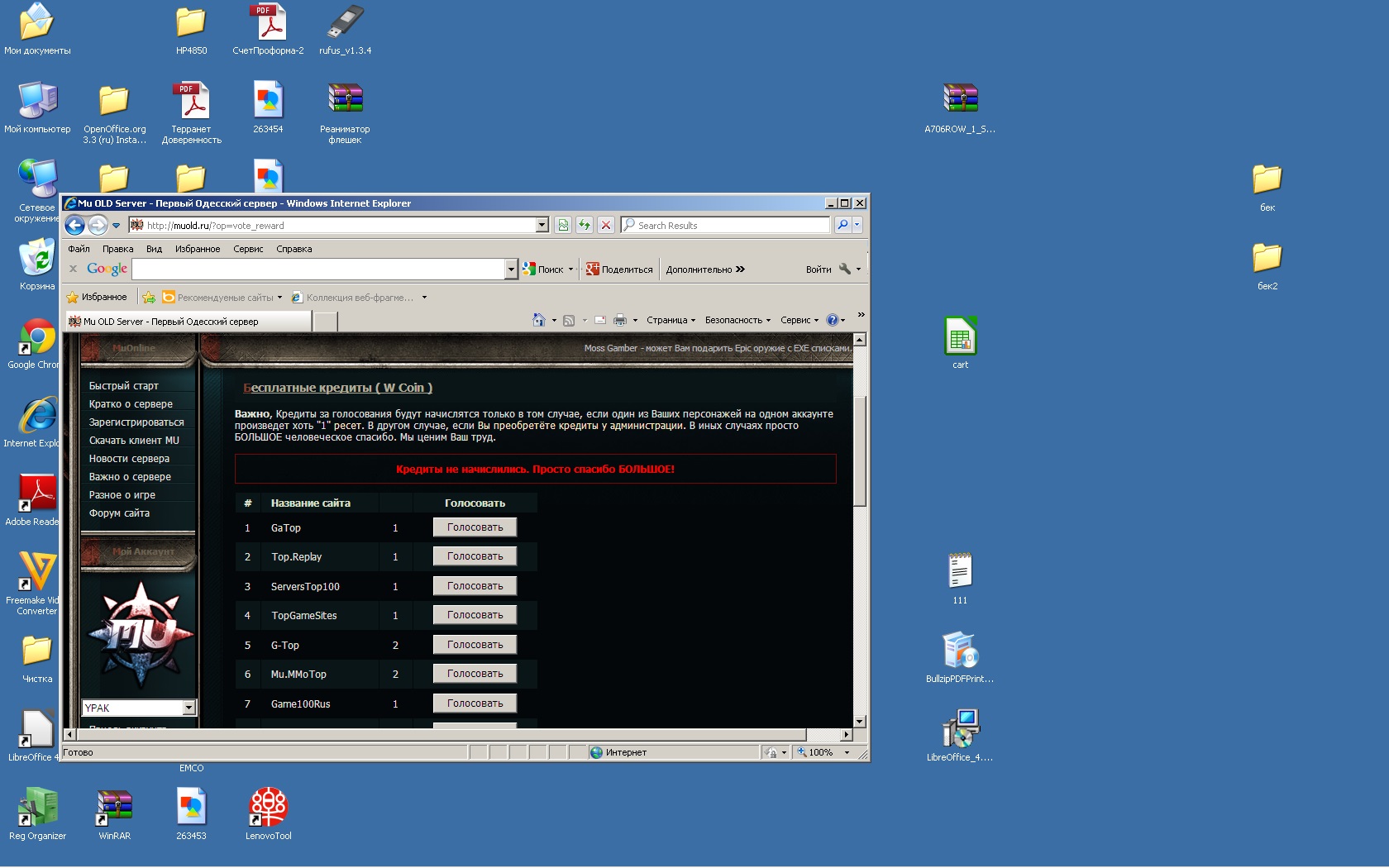Open recent pages dropdown next to Forward
Screen dimensions: 1389x868
[x=116, y=225]
